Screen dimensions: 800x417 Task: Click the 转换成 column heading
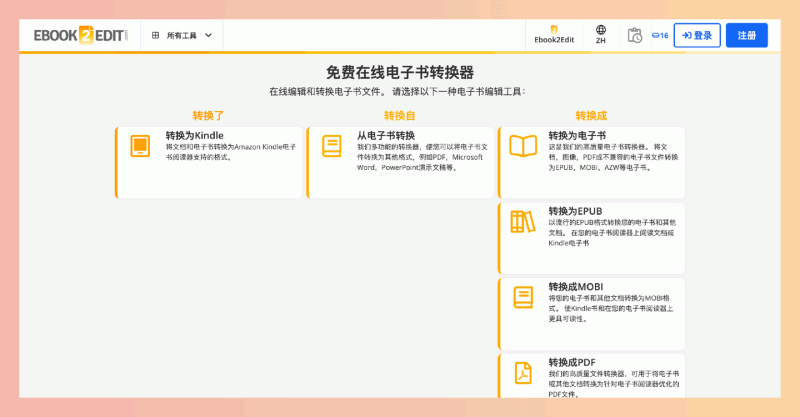pyautogui.click(x=591, y=116)
